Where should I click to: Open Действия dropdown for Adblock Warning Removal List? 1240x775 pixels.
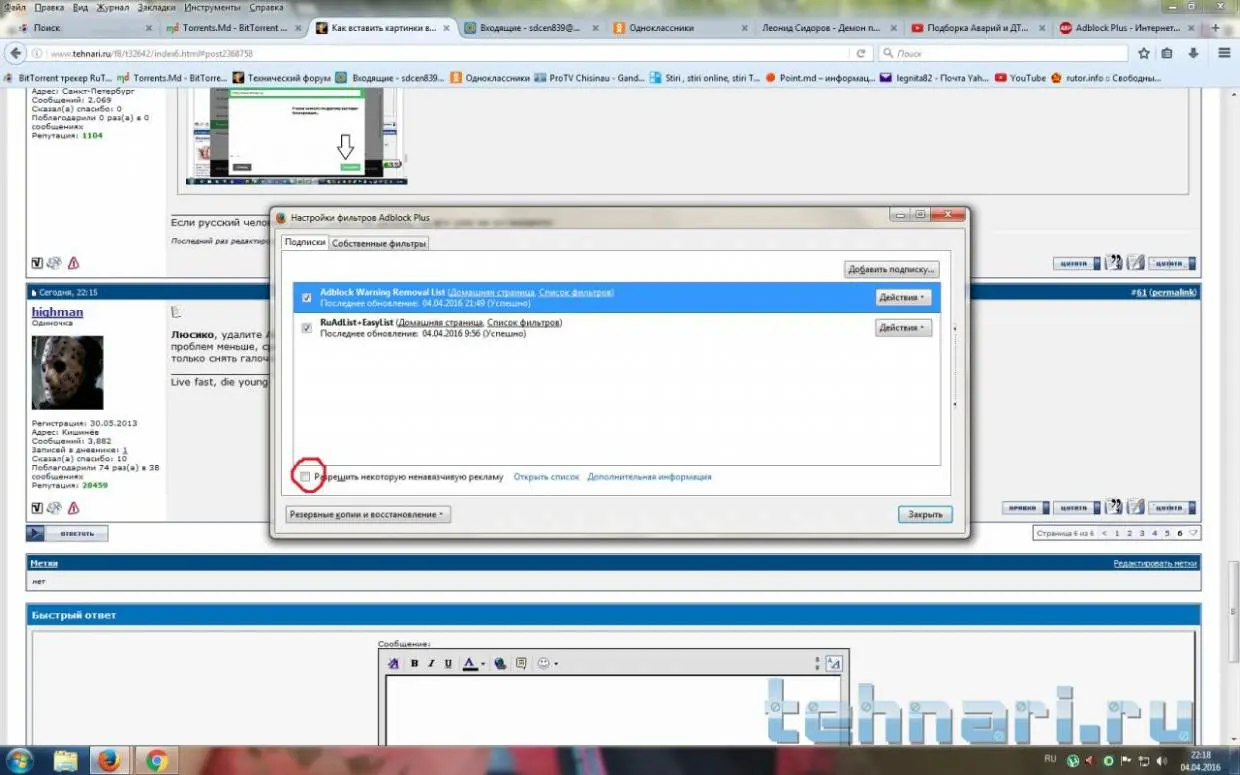tap(903, 297)
